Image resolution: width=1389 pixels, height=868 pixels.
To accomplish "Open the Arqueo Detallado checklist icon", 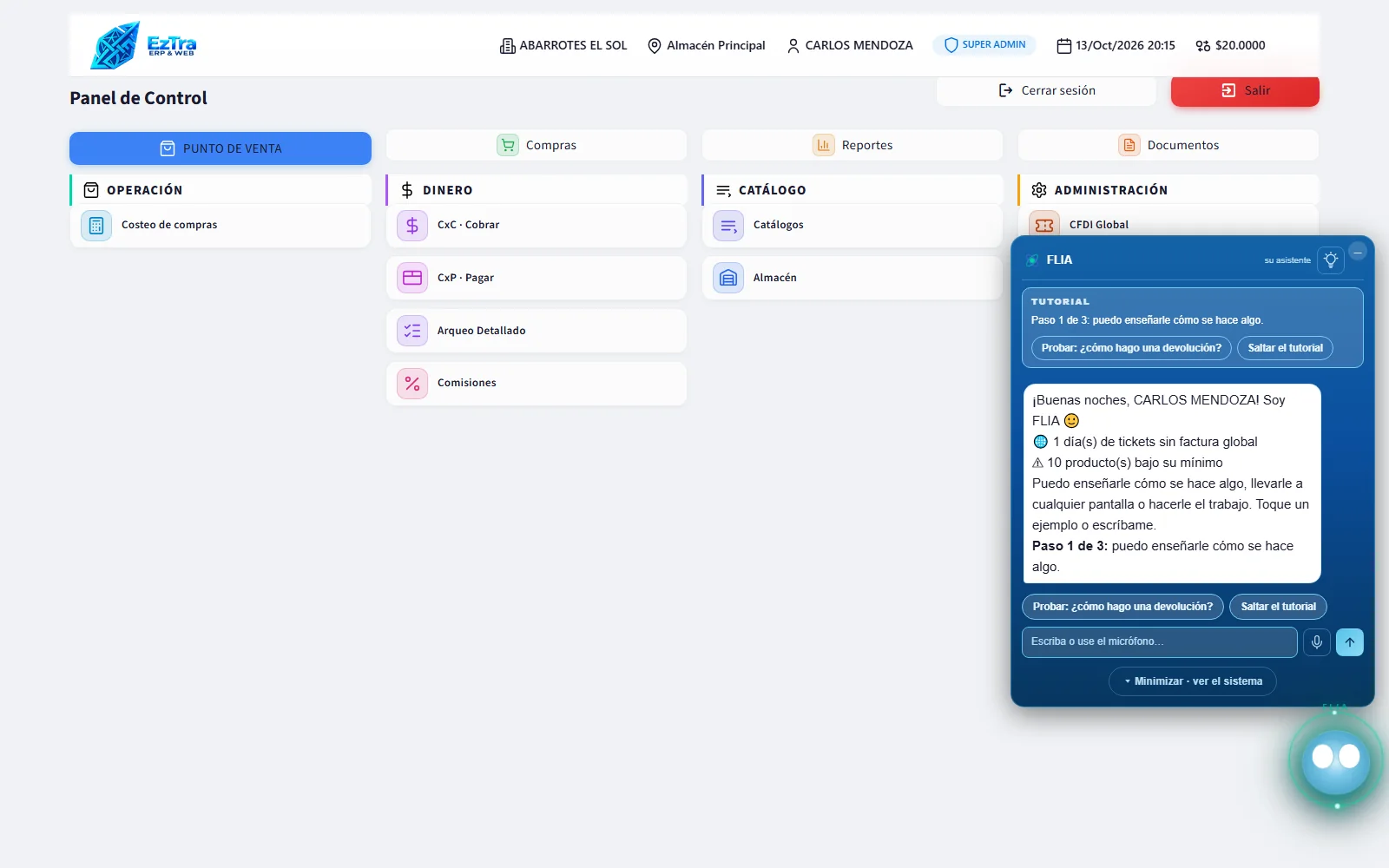I will tap(412, 331).
